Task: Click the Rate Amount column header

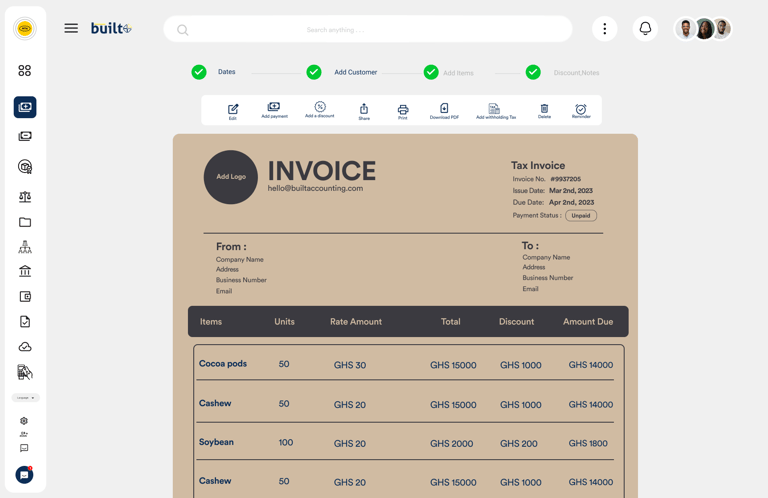Action: pyautogui.click(x=356, y=322)
